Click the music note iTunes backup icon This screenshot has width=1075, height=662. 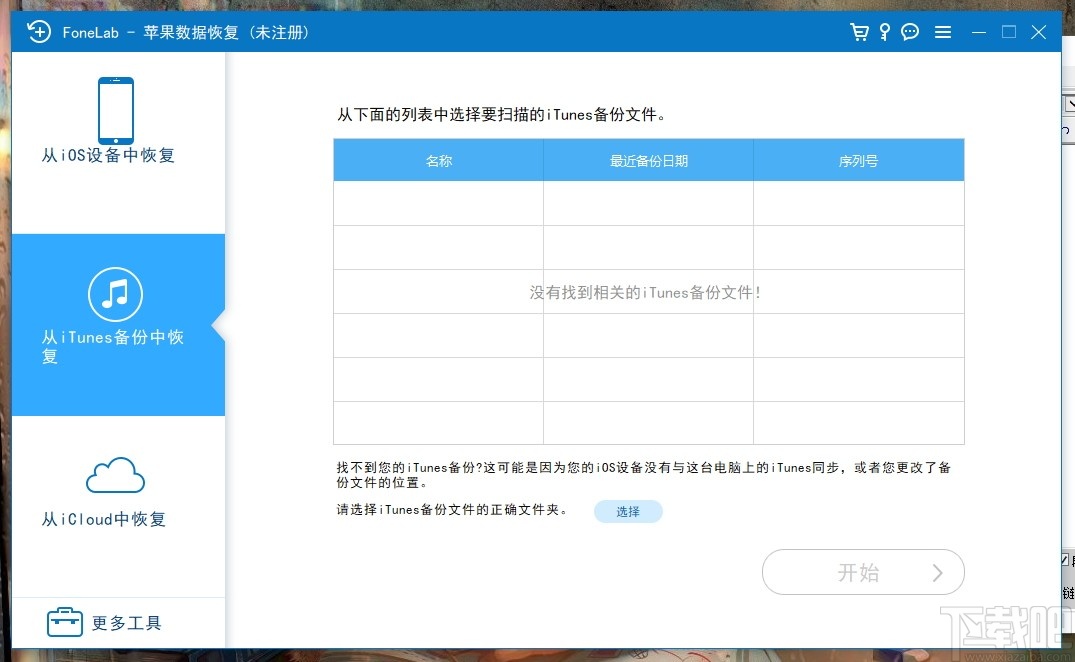coord(115,293)
